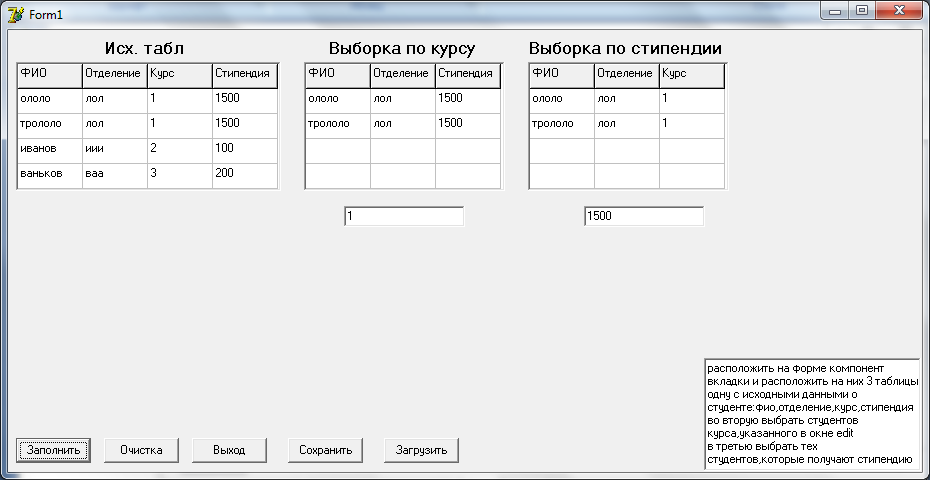Select cell ваа in source table
Viewport: 930px width, 480px height.
pos(115,176)
